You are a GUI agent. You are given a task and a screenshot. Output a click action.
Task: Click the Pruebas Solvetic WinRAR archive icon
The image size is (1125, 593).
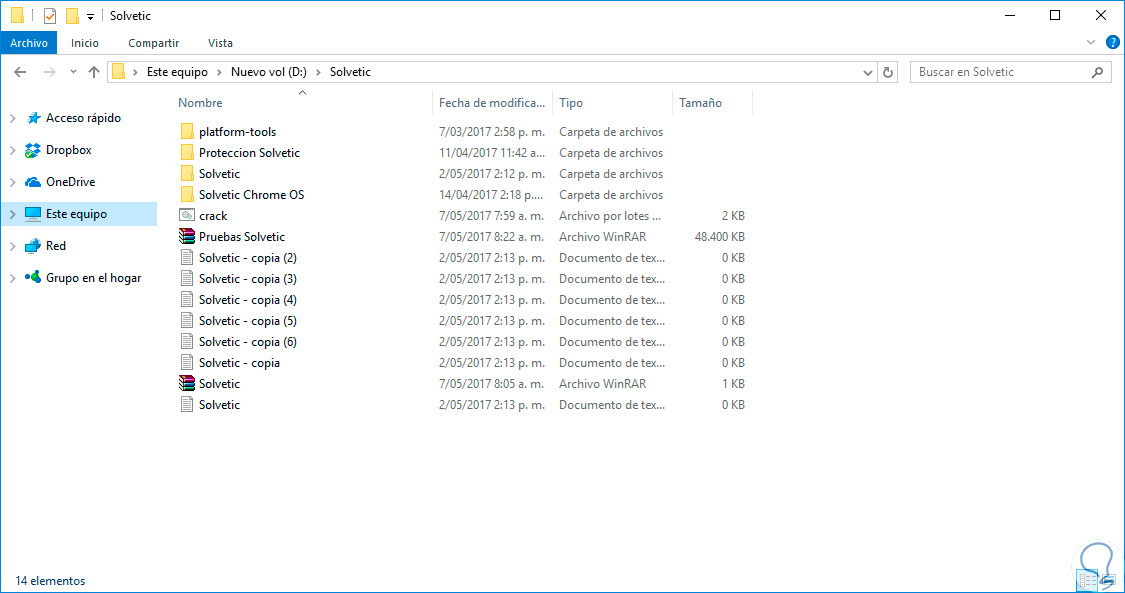click(187, 237)
